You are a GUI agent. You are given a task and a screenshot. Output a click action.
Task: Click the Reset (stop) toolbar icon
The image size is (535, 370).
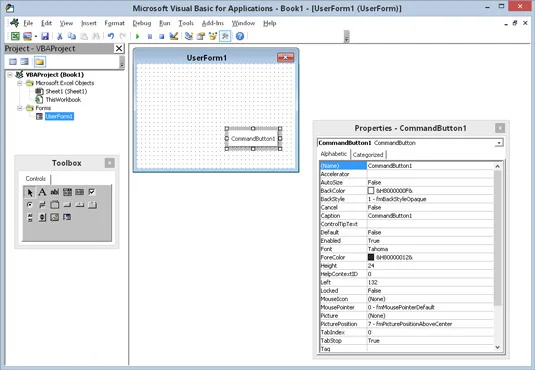[162, 36]
